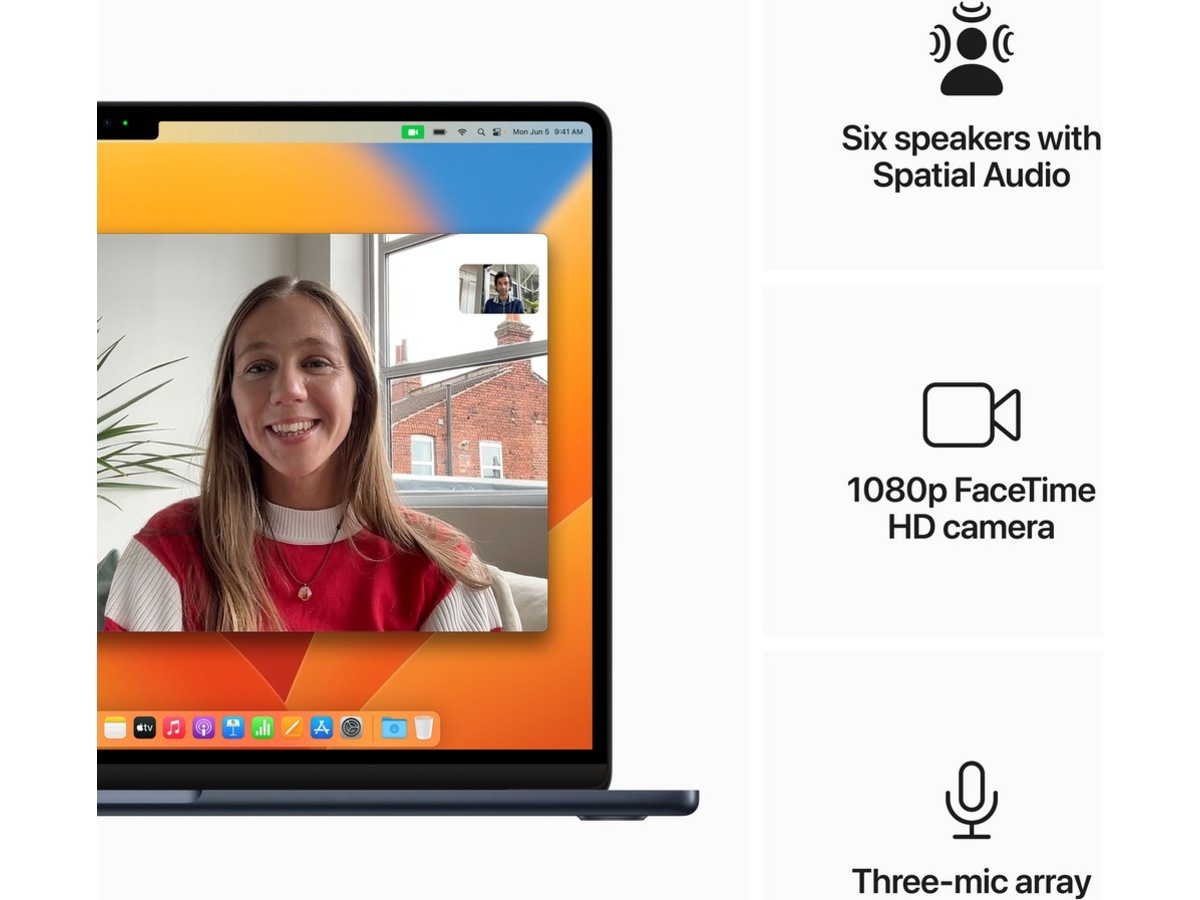Select the self-view thumbnail in FaceTime

click(x=499, y=289)
